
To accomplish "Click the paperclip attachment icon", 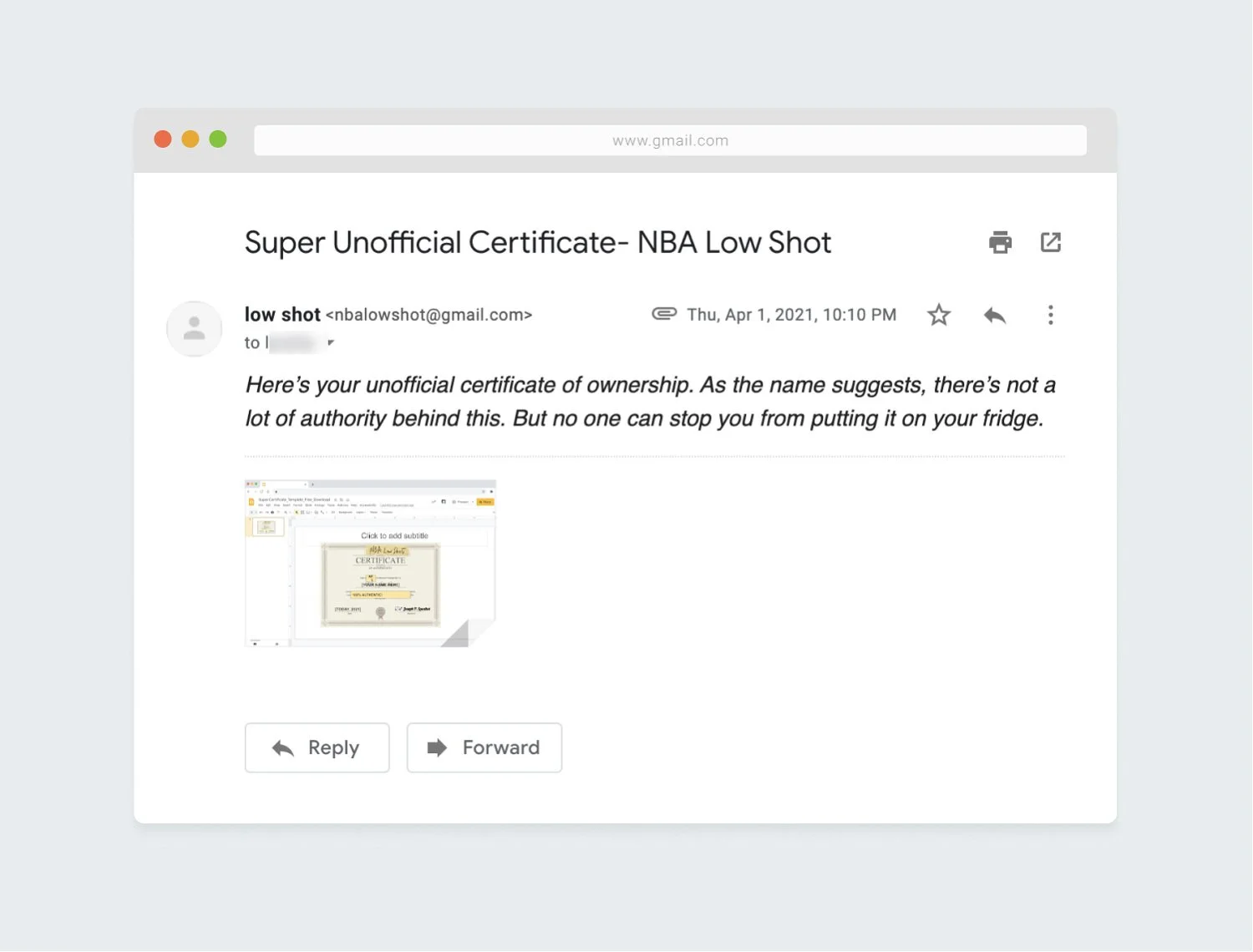I will (x=664, y=314).
